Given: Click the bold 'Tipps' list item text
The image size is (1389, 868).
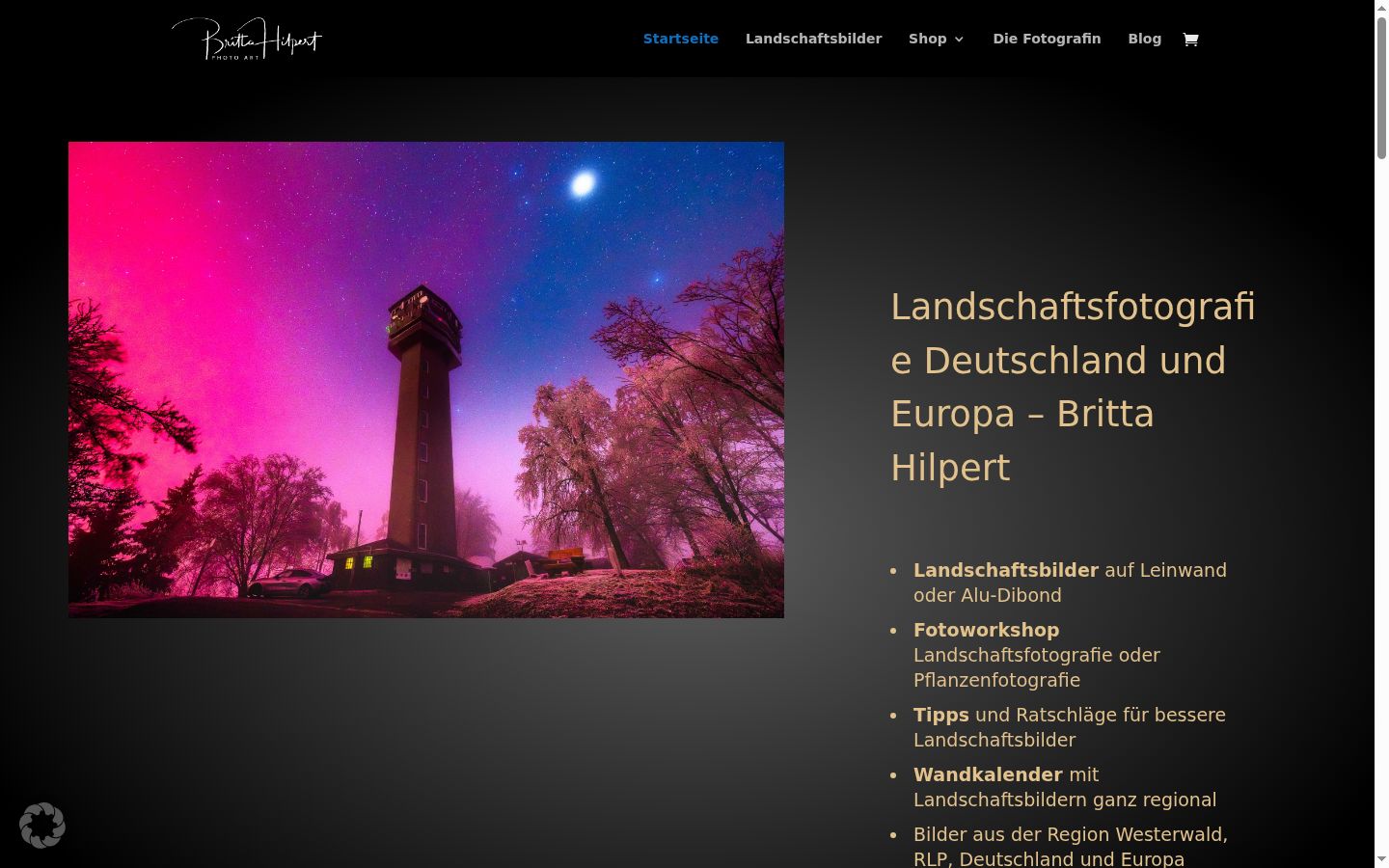Looking at the screenshot, I should click(941, 715).
